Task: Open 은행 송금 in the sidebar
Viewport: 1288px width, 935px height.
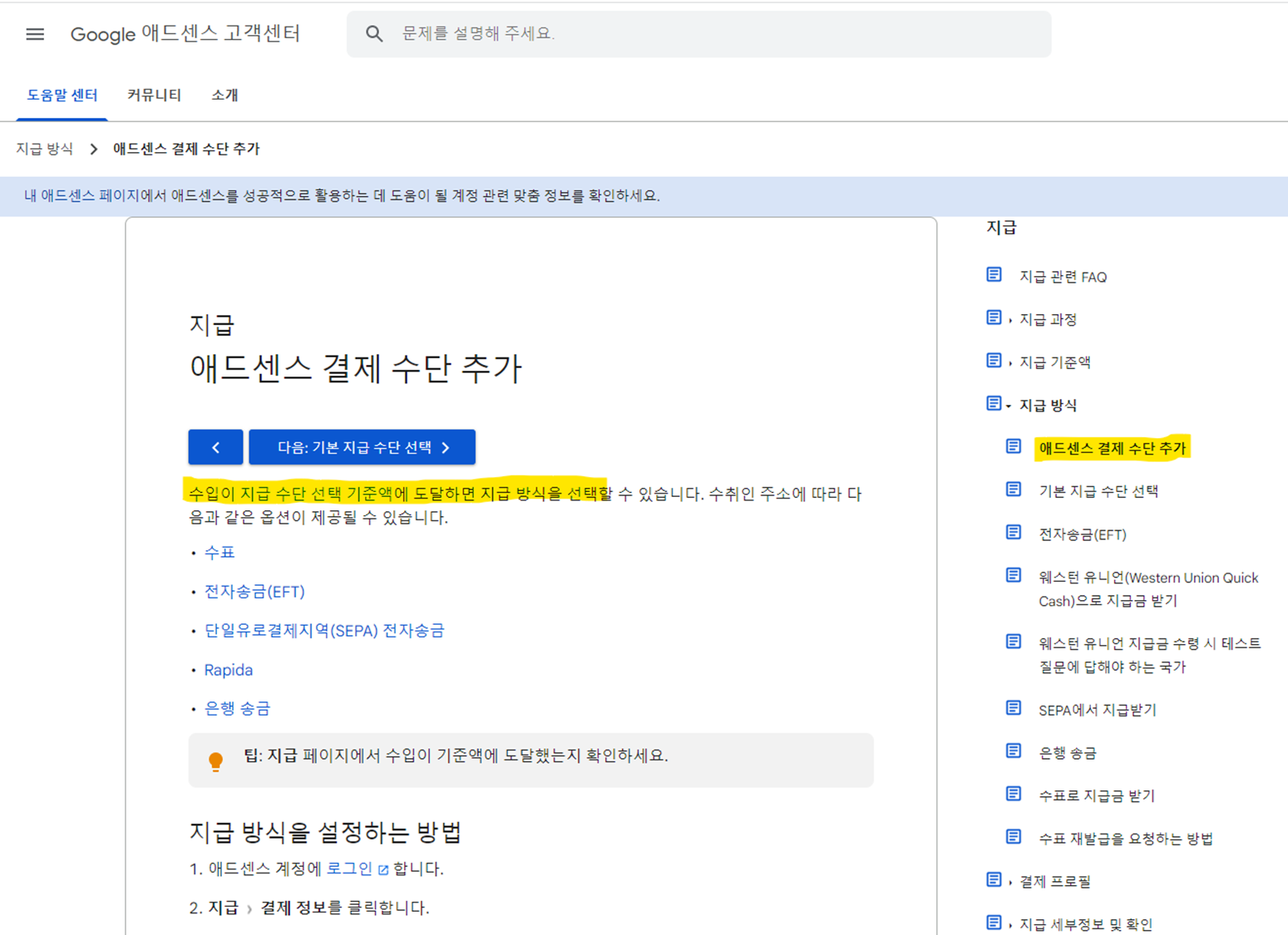Action: (x=1068, y=753)
